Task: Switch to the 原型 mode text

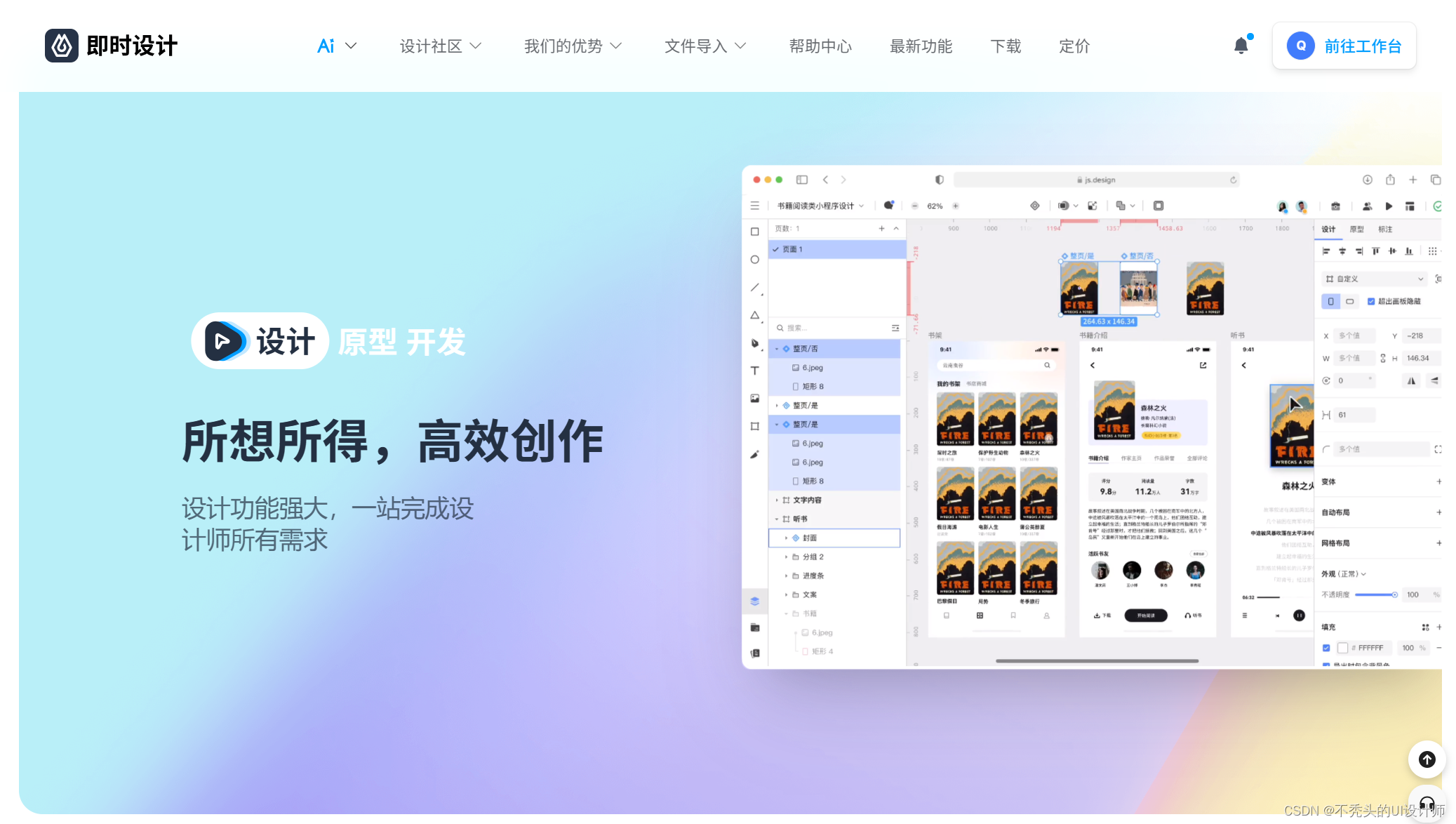Action: [x=368, y=343]
